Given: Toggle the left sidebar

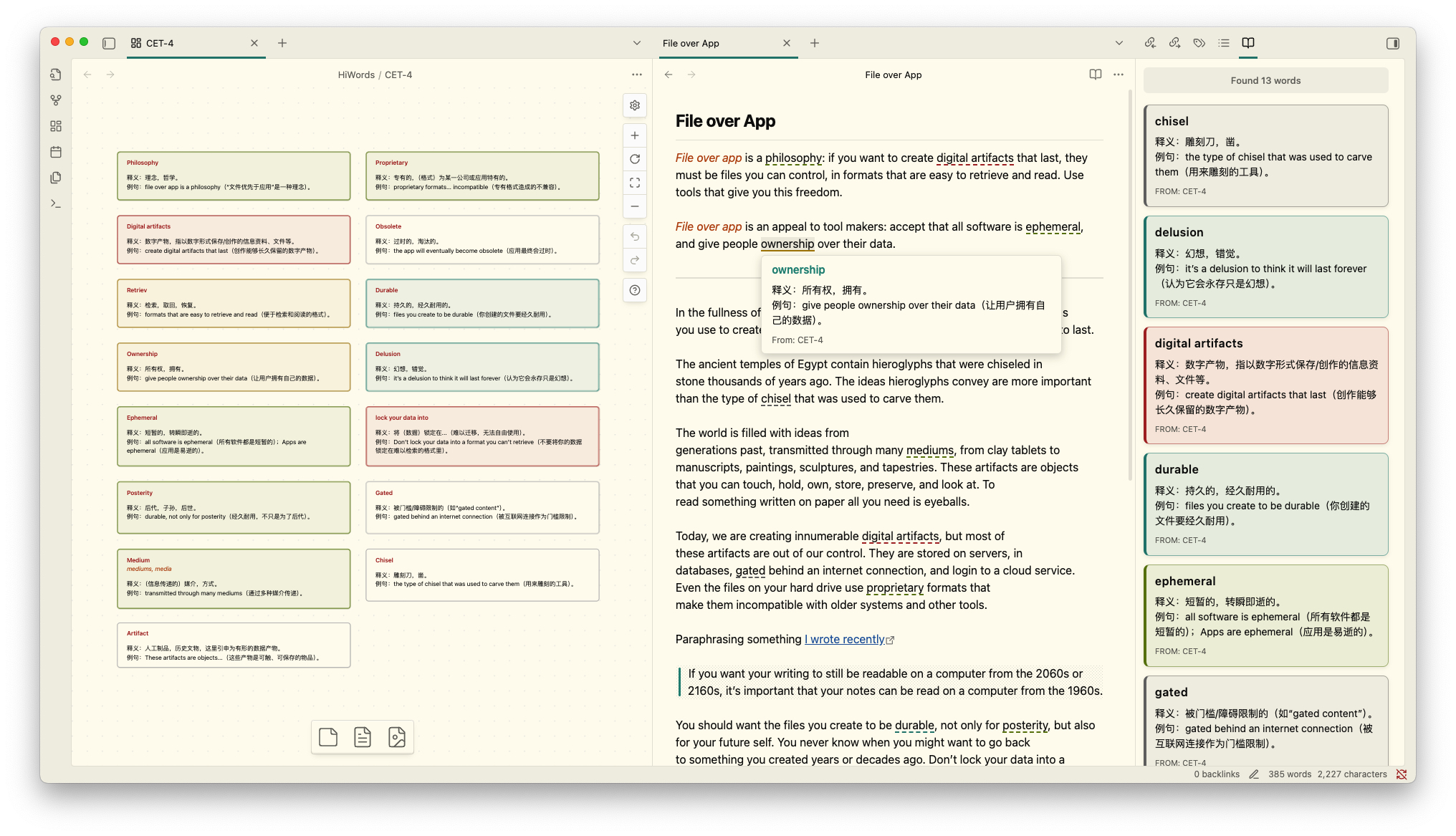Looking at the screenshot, I should (x=109, y=43).
